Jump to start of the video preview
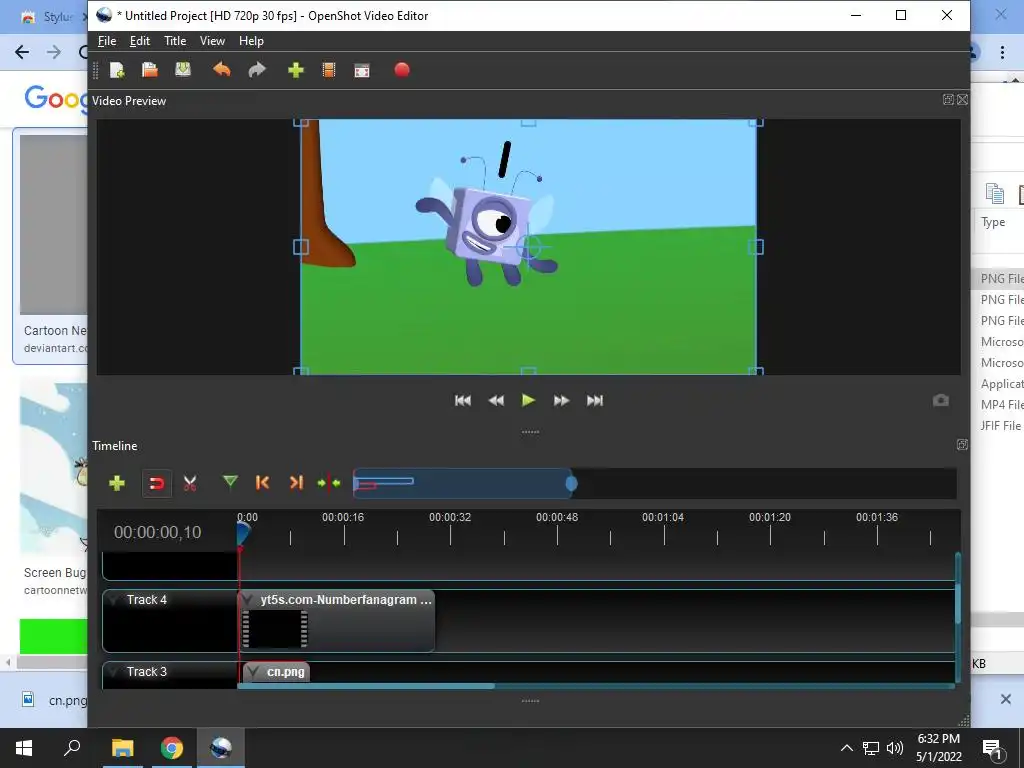Viewport: 1024px width, 768px height. pyautogui.click(x=463, y=400)
